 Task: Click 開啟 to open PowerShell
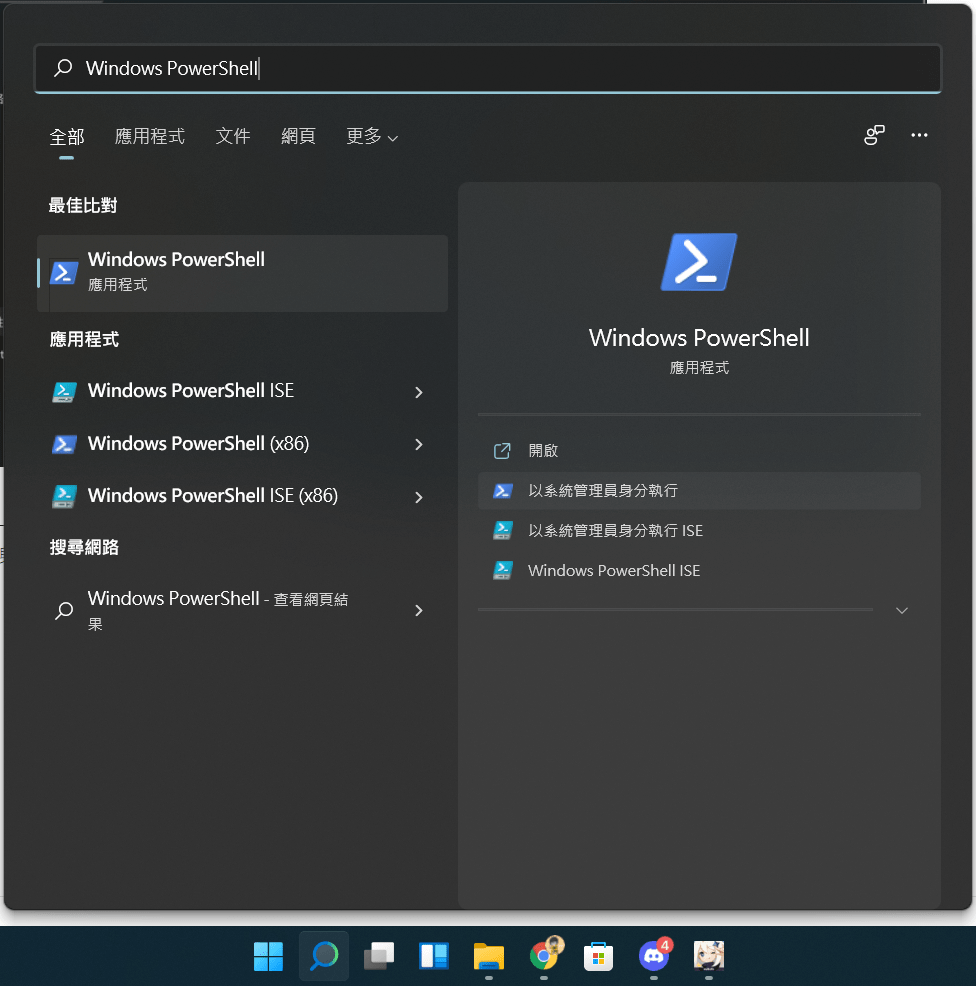543,451
